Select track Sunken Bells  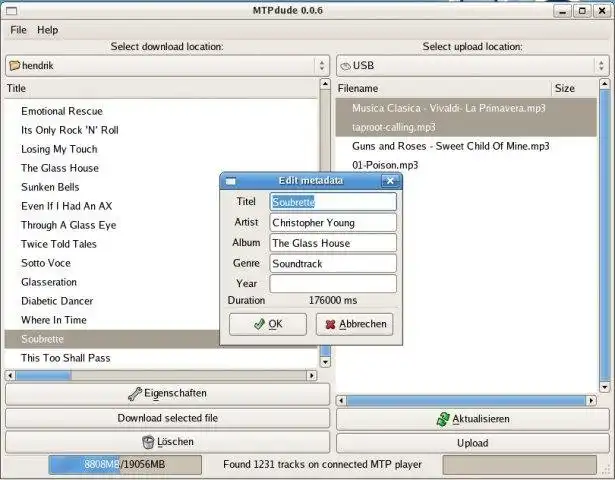[x=50, y=187]
